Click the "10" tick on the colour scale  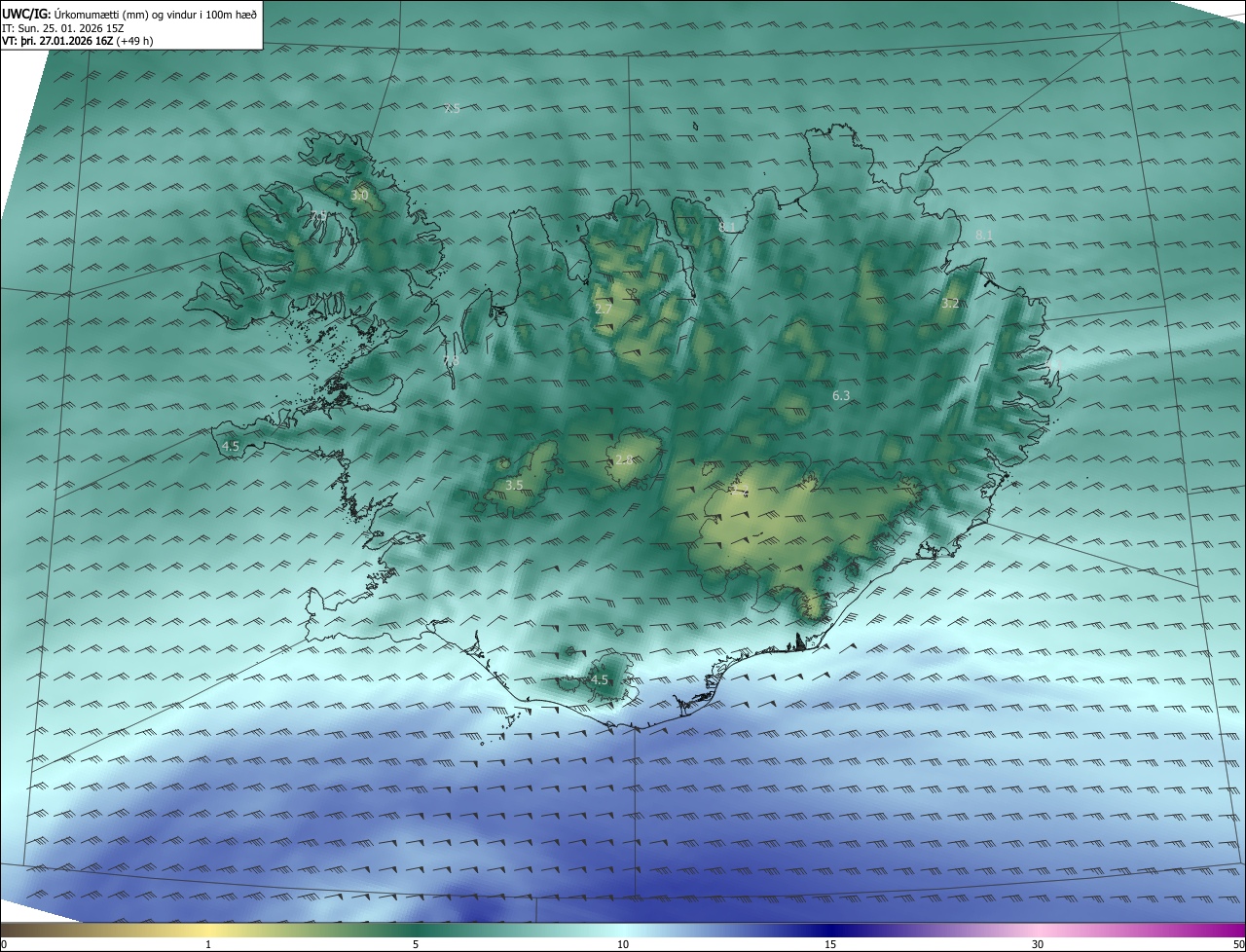click(623, 944)
